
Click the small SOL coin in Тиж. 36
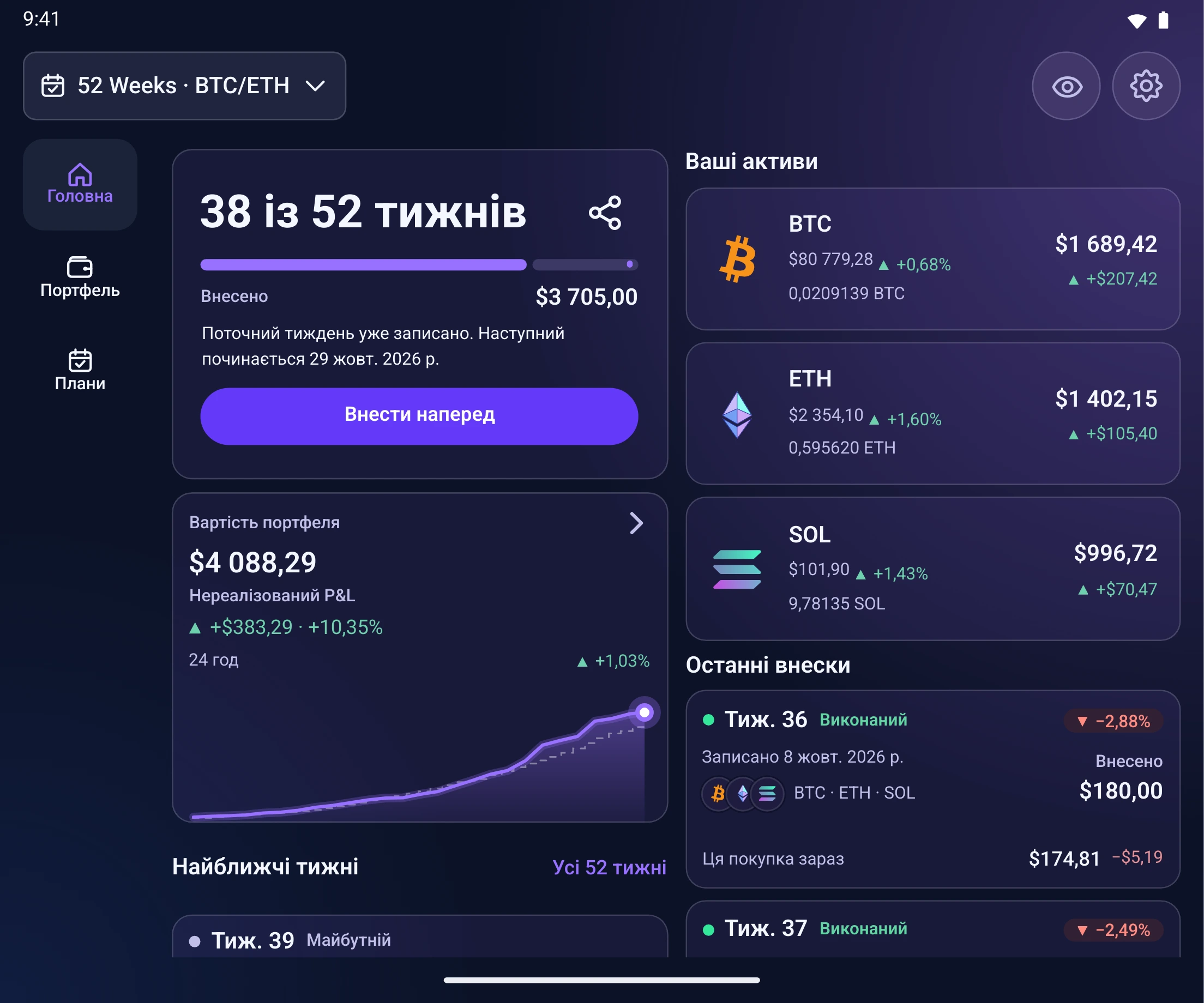767,794
